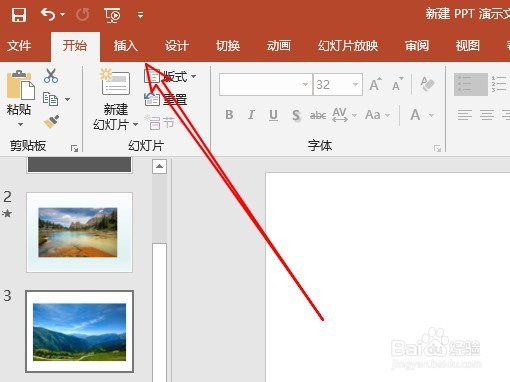Toggle Strikethrough abc button
The width and height of the screenshot is (510, 382).
tap(318, 115)
